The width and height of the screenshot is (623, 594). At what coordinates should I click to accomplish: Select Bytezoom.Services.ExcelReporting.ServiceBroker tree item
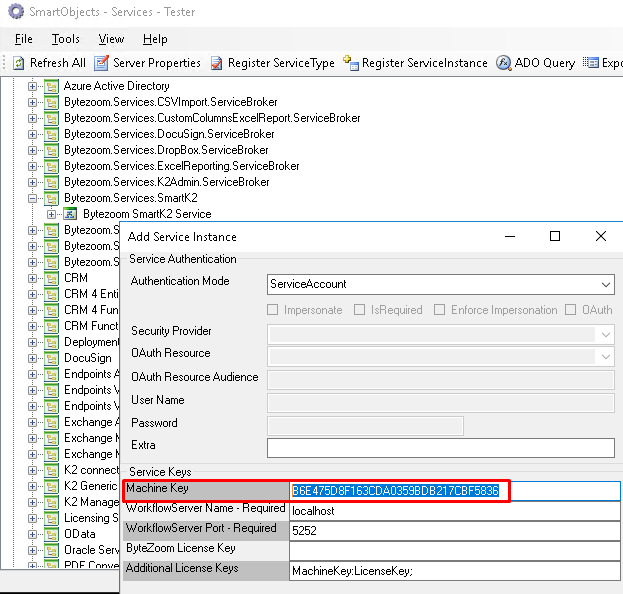[182, 166]
